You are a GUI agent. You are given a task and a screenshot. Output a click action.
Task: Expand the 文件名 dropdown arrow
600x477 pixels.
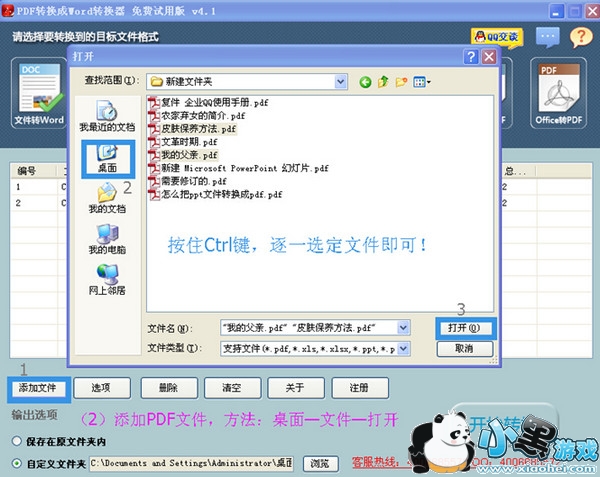[x=403, y=328]
